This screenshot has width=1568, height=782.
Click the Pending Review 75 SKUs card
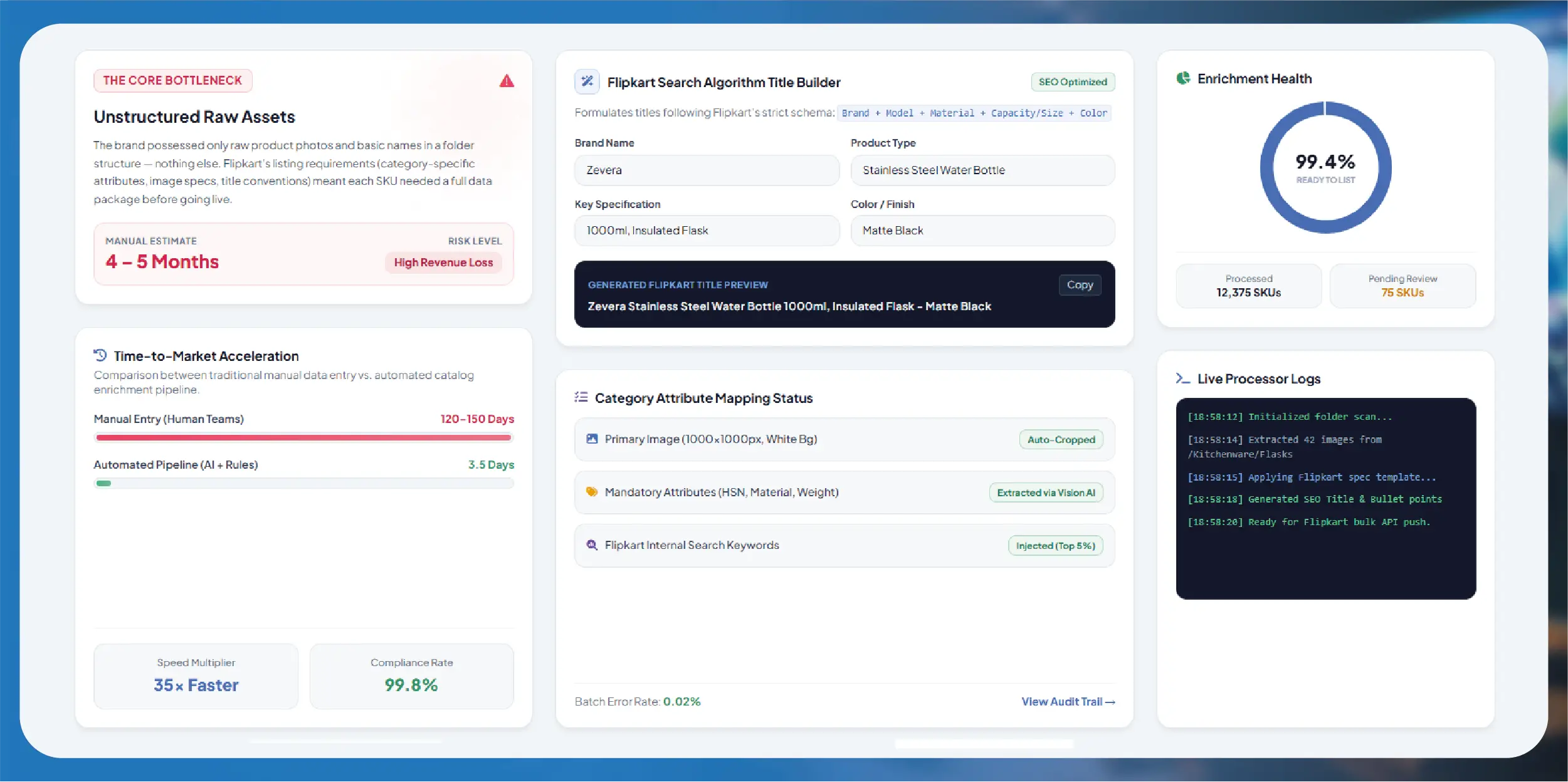click(x=1402, y=286)
